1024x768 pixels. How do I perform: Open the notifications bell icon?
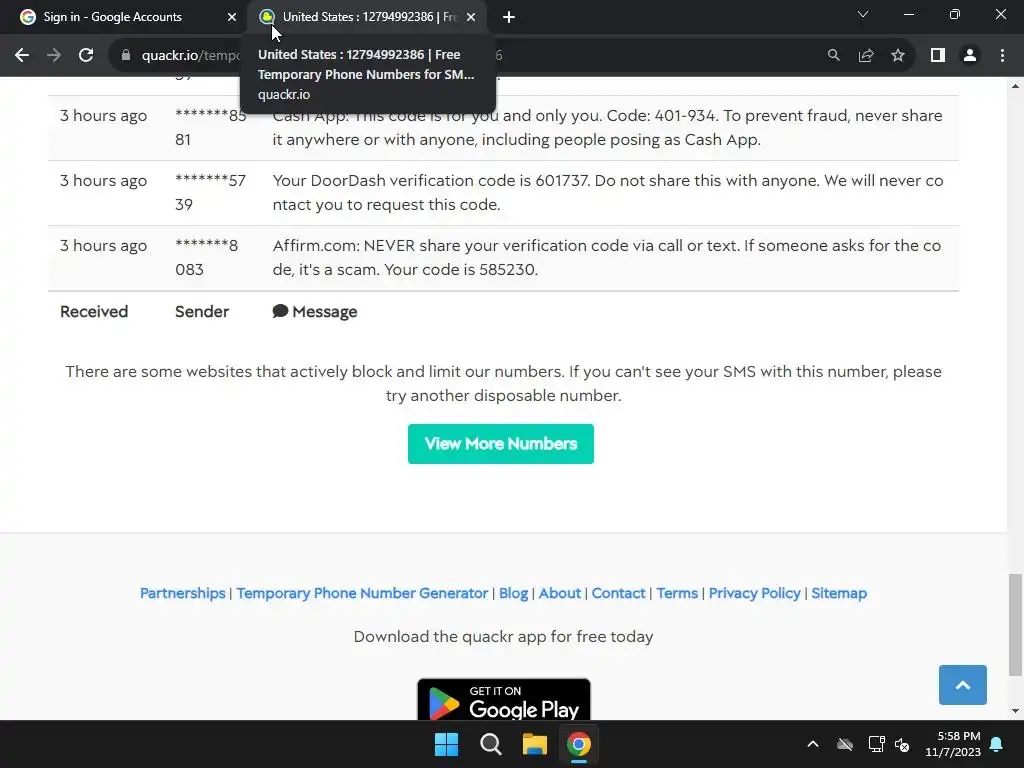(997, 744)
